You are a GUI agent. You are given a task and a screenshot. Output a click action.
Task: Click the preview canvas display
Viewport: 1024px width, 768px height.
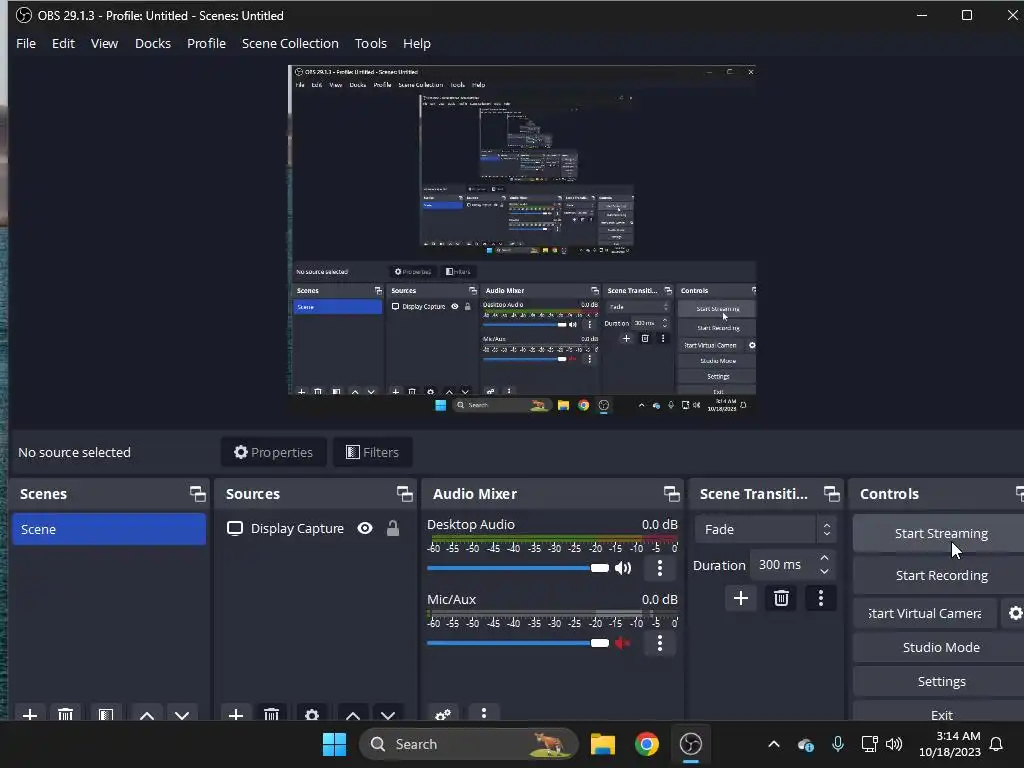point(522,239)
